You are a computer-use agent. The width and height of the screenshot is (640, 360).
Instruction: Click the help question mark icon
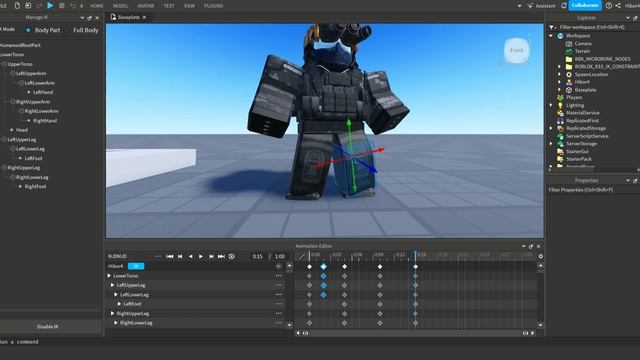tap(609, 6)
